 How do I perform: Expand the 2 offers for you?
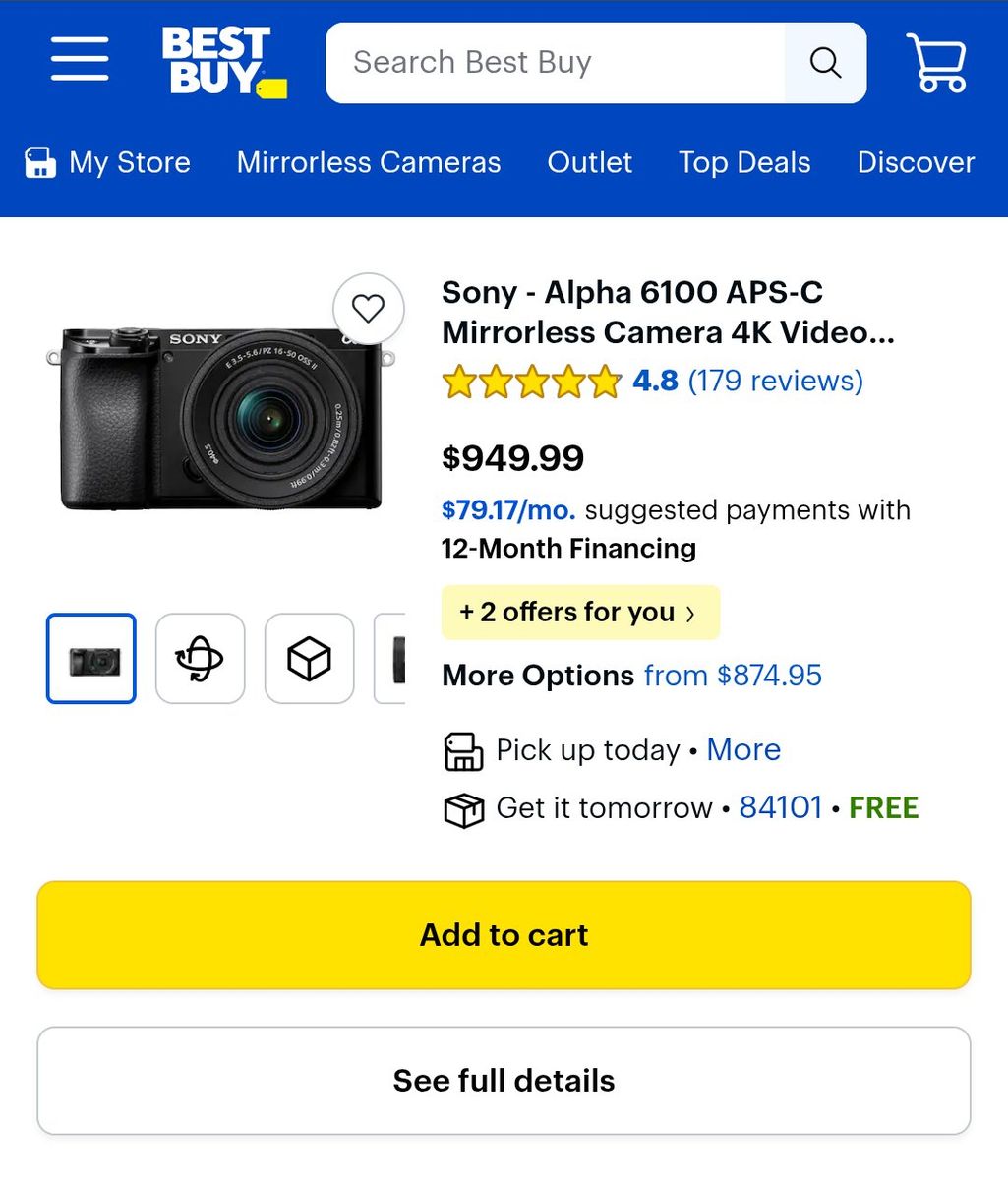tap(580, 613)
